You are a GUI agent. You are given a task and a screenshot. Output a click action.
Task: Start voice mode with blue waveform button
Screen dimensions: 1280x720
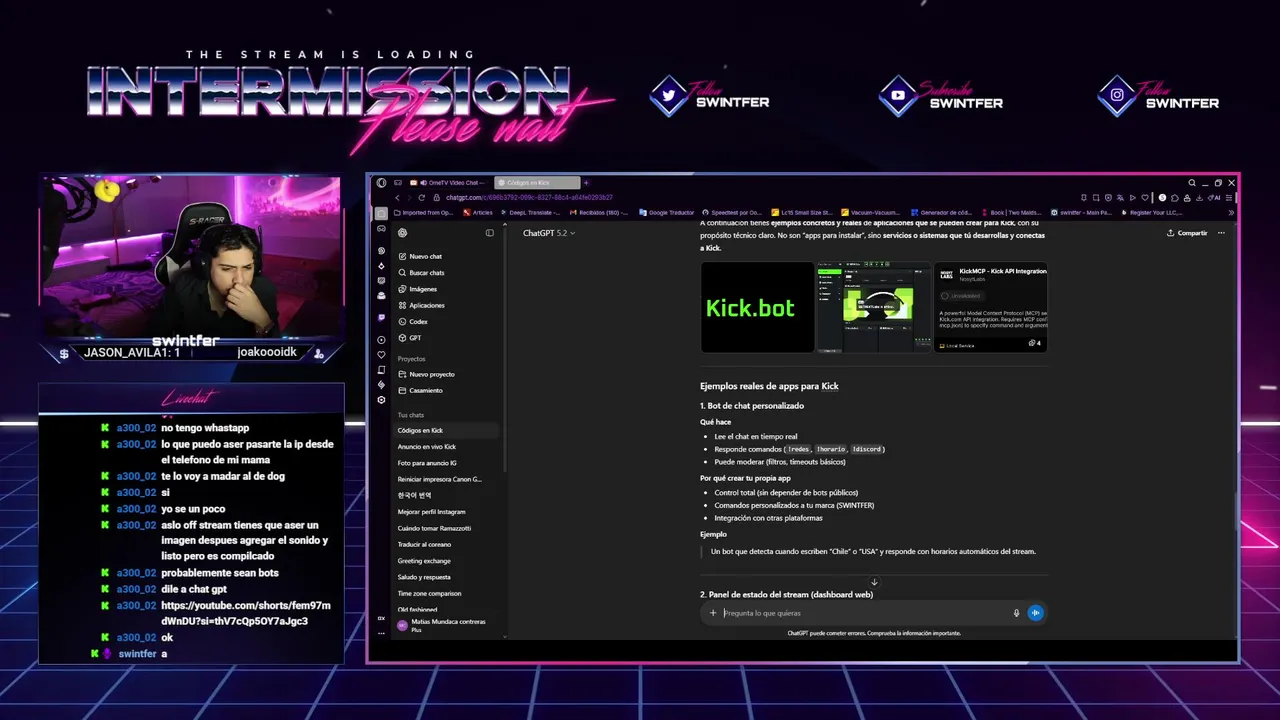pyautogui.click(x=1035, y=613)
